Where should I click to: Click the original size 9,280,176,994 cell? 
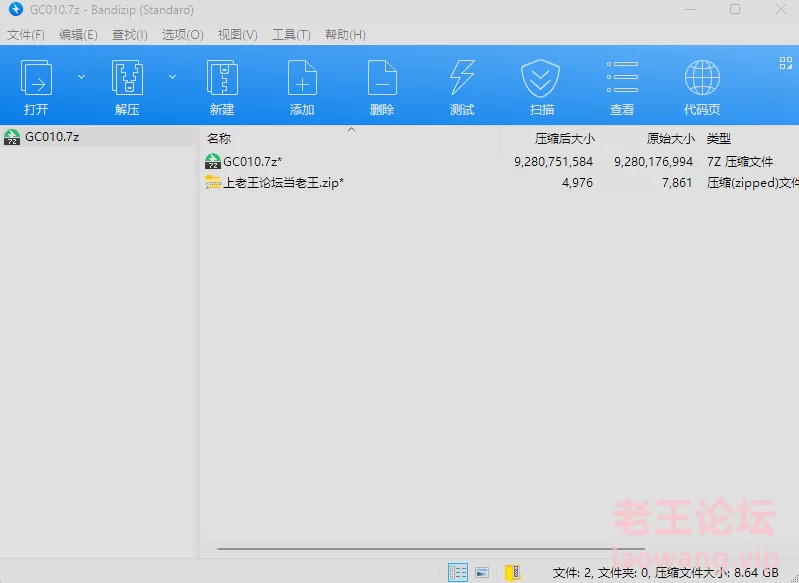tap(653, 162)
